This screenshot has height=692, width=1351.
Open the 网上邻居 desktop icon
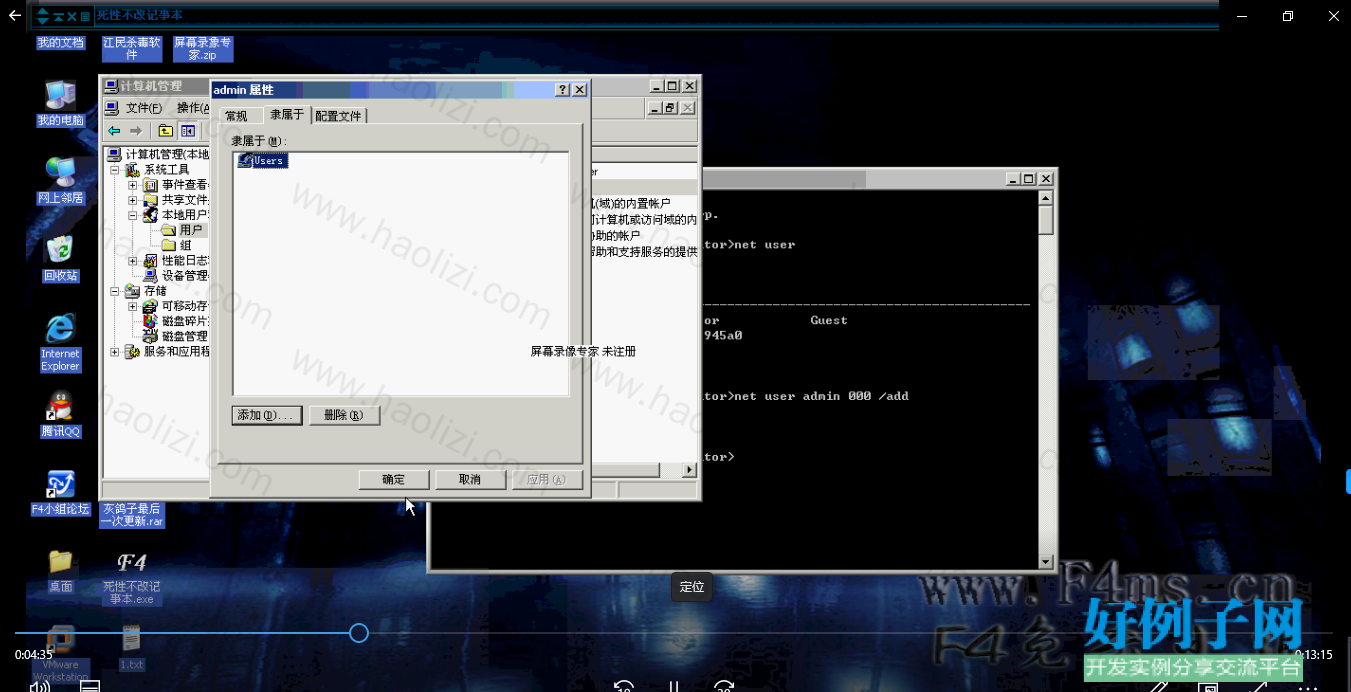click(x=60, y=181)
